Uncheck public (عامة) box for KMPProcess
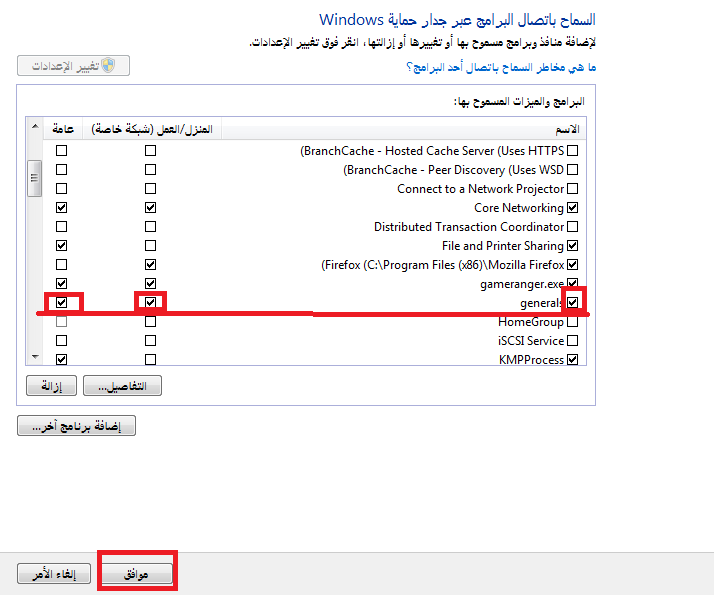The width and height of the screenshot is (714, 595). pos(61,359)
